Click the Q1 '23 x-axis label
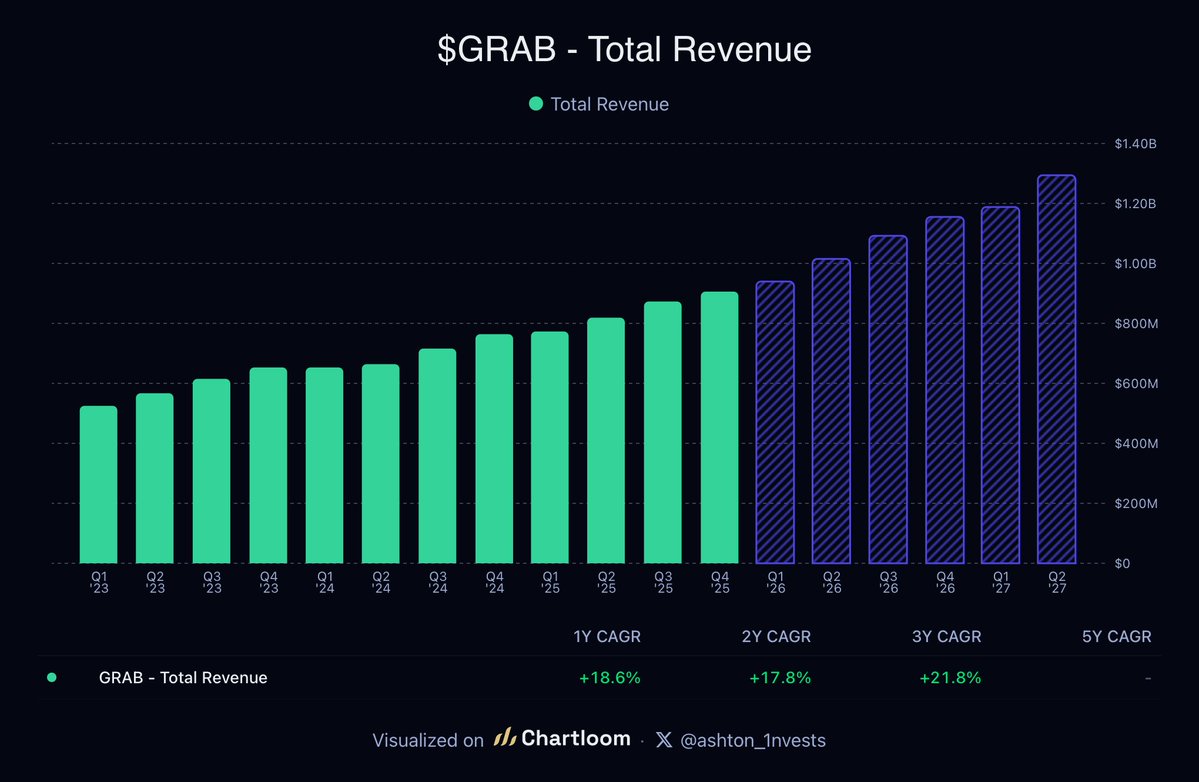This screenshot has width=1199, height=782. pyautogui.click(x=99, y=582)
